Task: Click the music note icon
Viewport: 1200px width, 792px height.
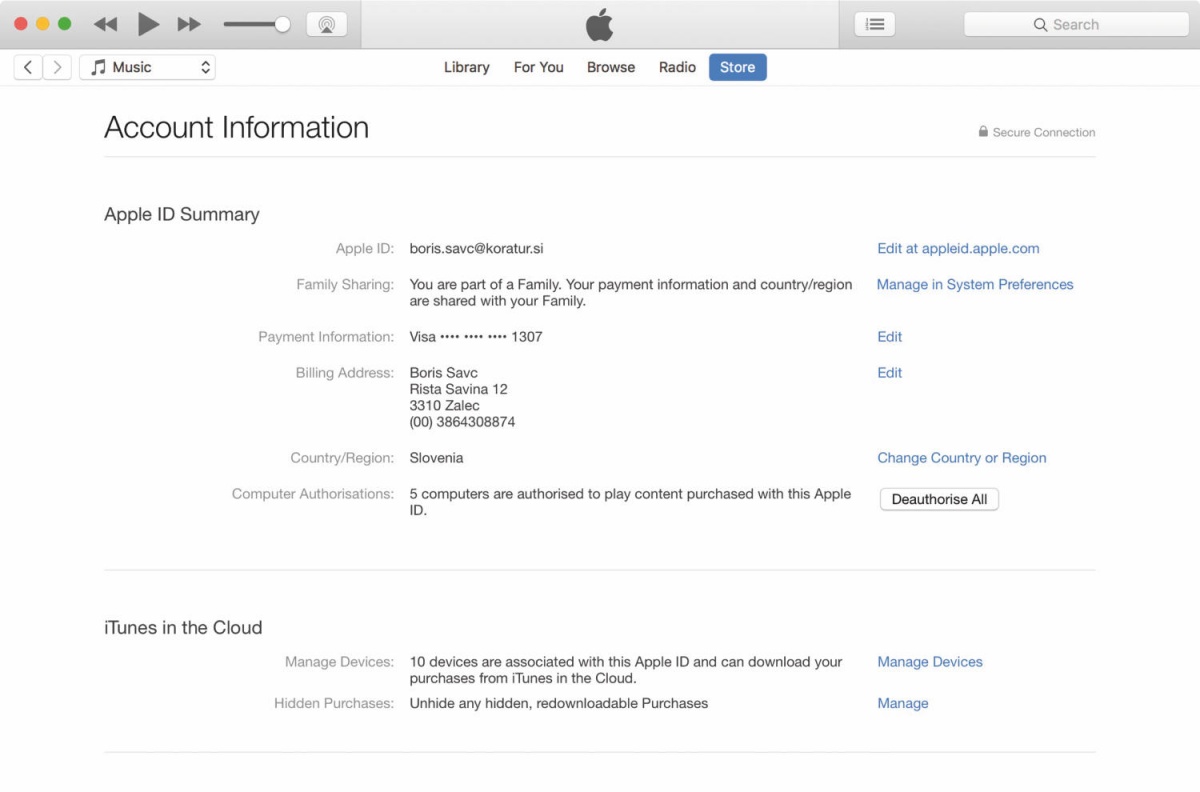Action: pos(98,67)
